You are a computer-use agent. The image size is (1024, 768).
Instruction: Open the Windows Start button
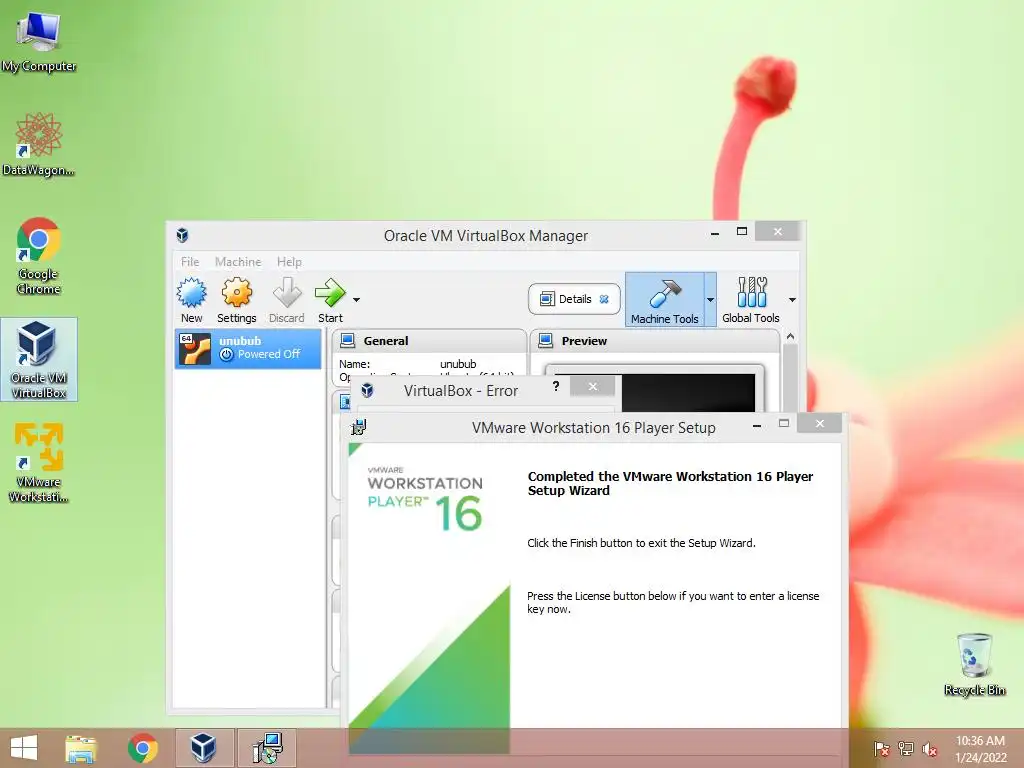[24, 748]
